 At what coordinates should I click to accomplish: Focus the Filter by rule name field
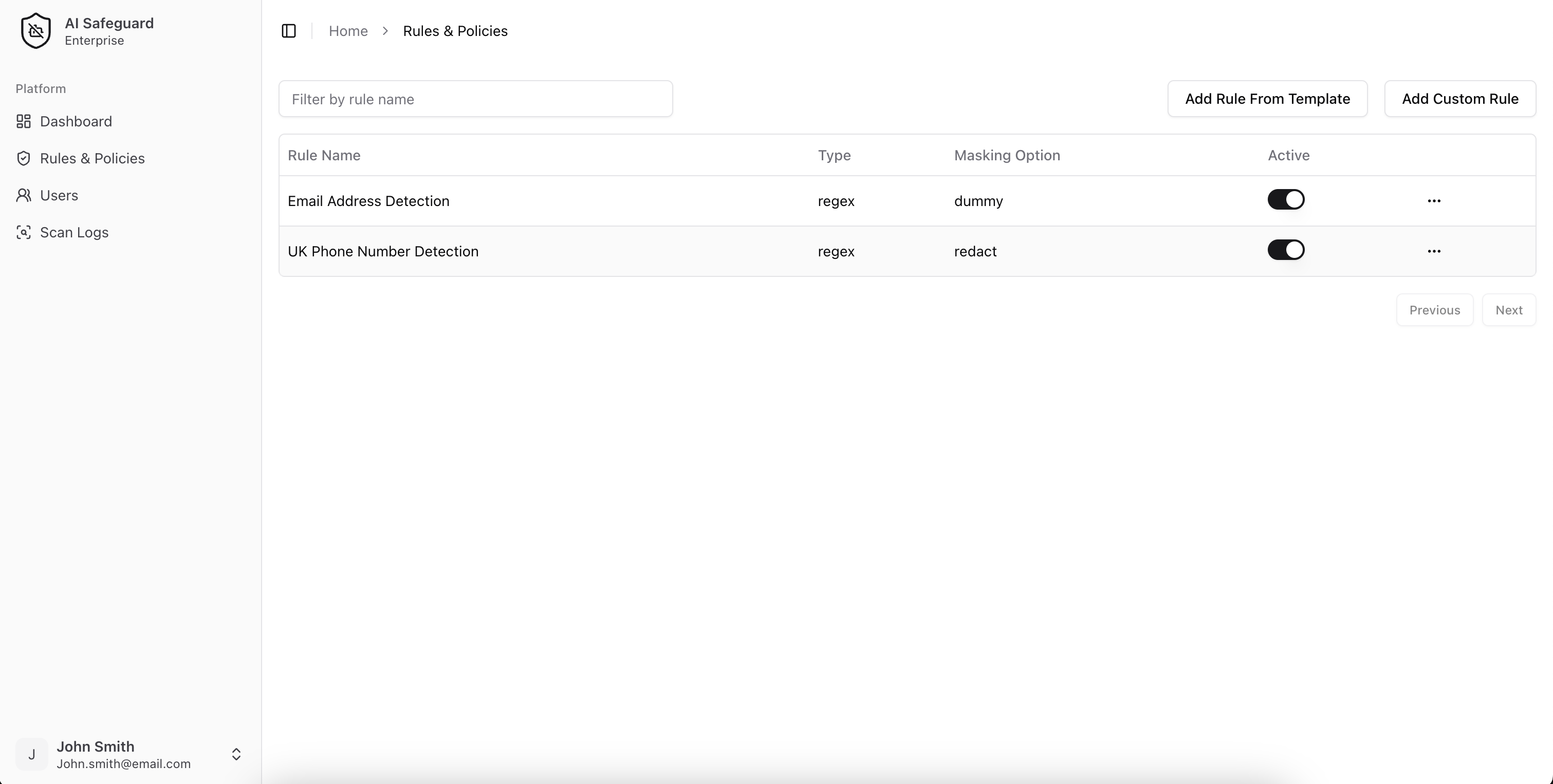(475, 99)
